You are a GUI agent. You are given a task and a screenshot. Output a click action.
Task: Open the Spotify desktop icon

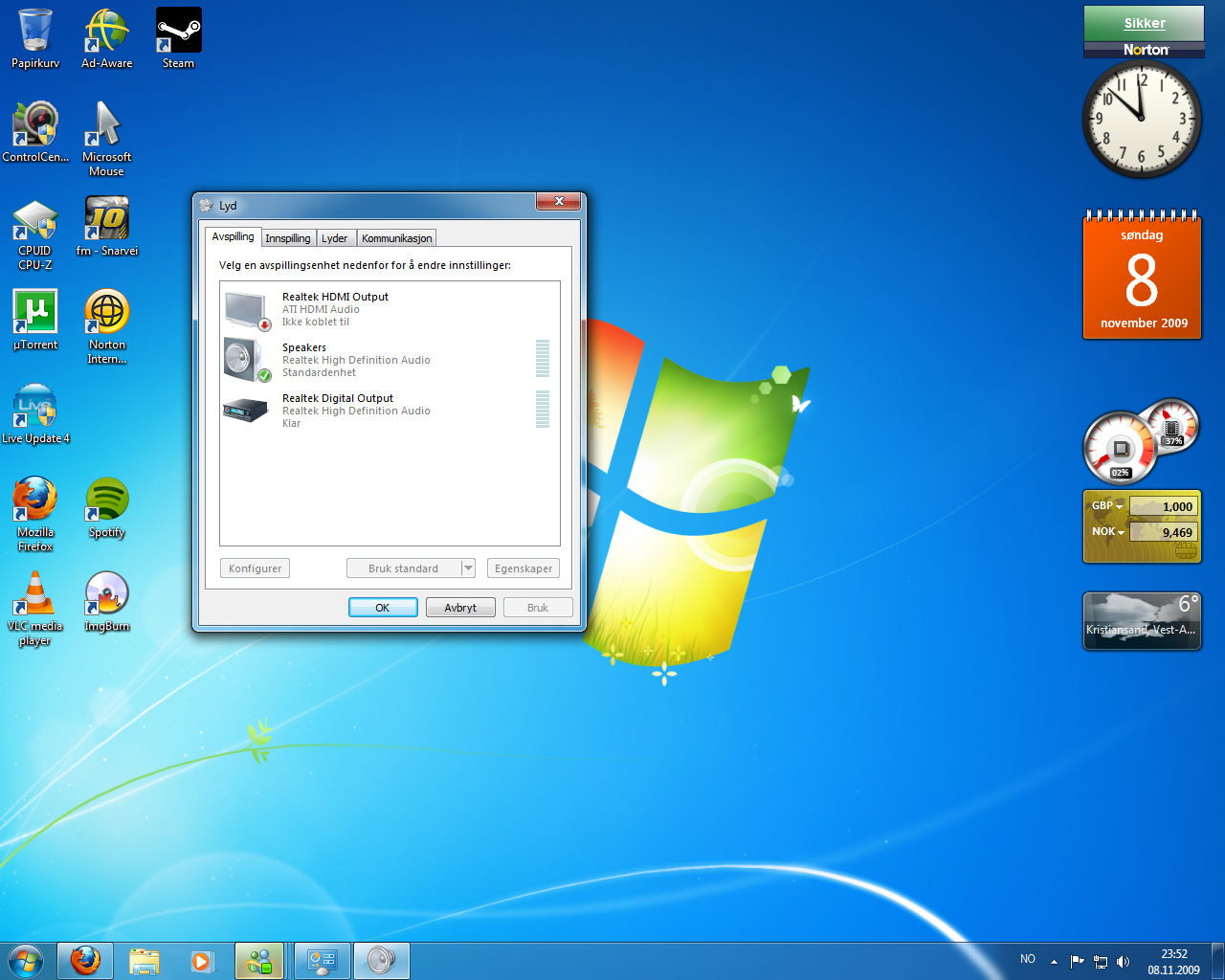coord(106,507)
